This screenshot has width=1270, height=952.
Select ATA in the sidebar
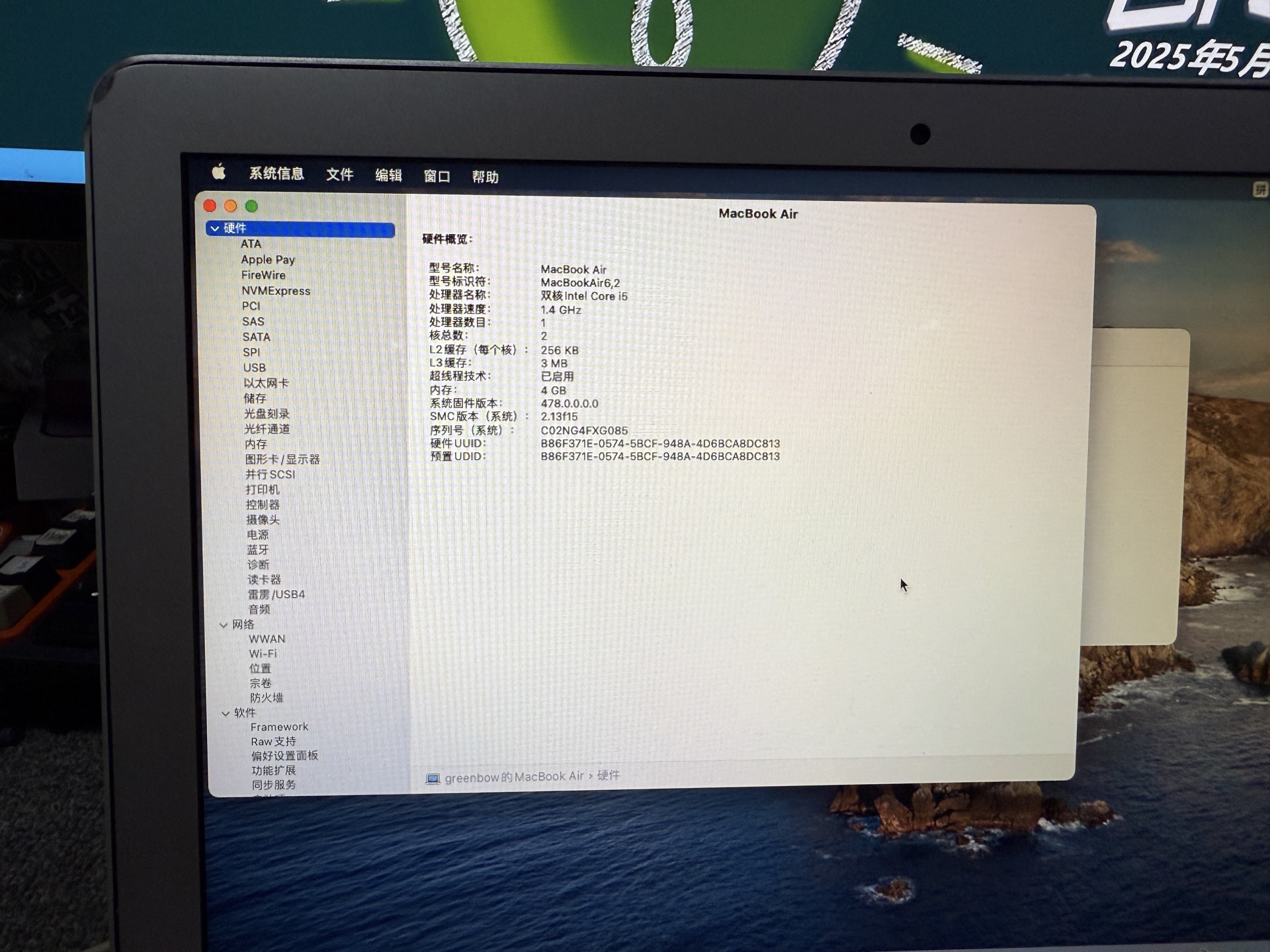(251, 244)
